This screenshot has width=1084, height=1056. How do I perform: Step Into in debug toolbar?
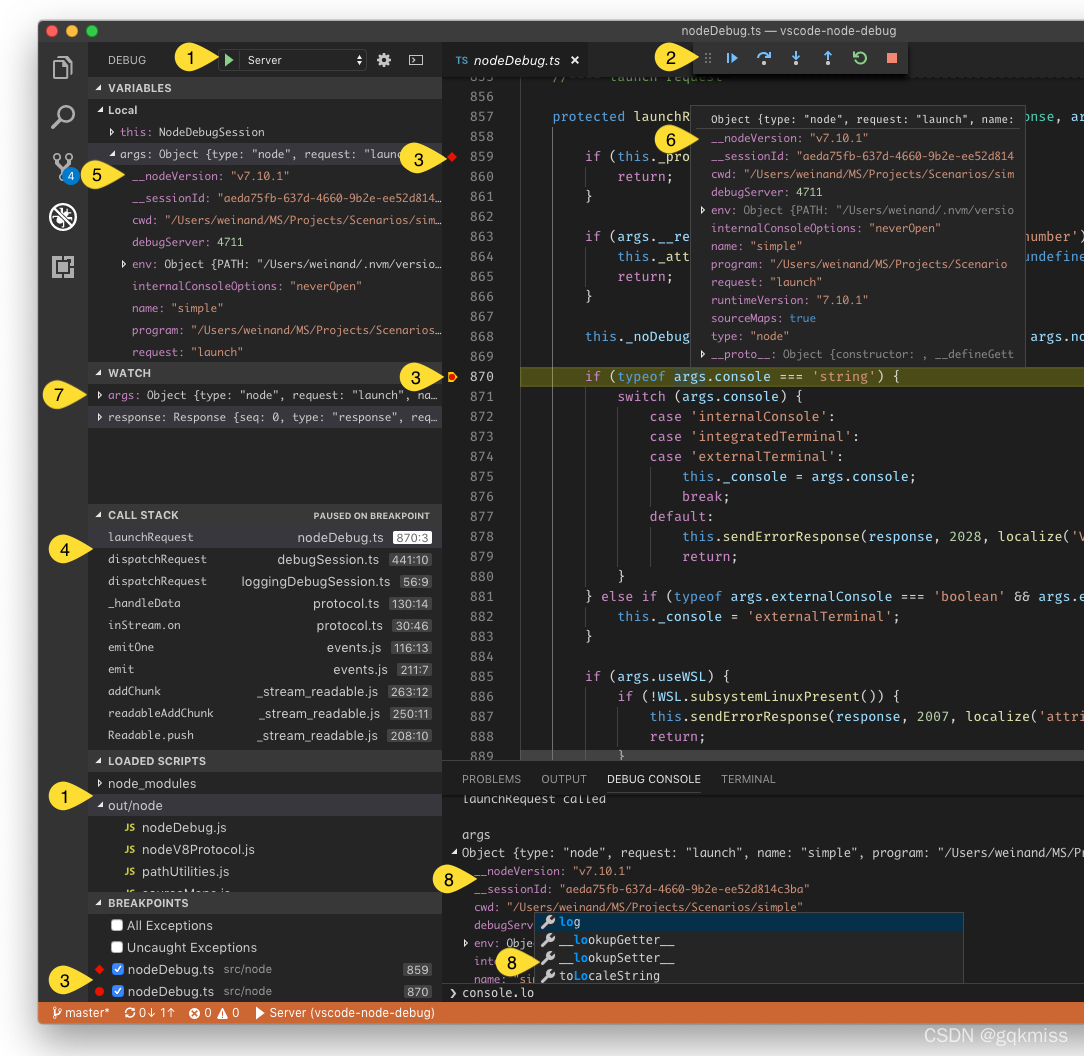point(796,59)
